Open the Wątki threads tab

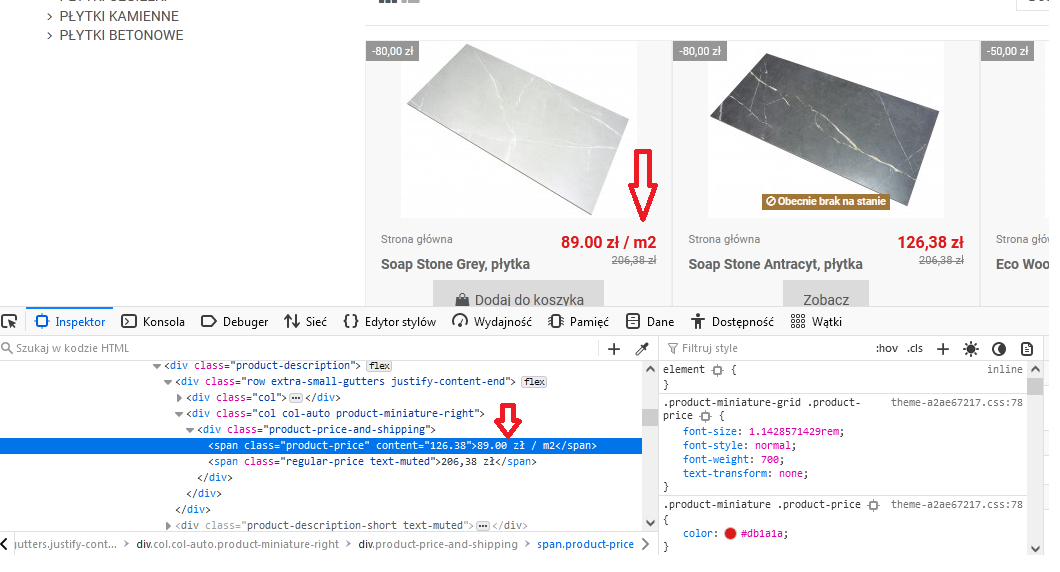[816, 322]
